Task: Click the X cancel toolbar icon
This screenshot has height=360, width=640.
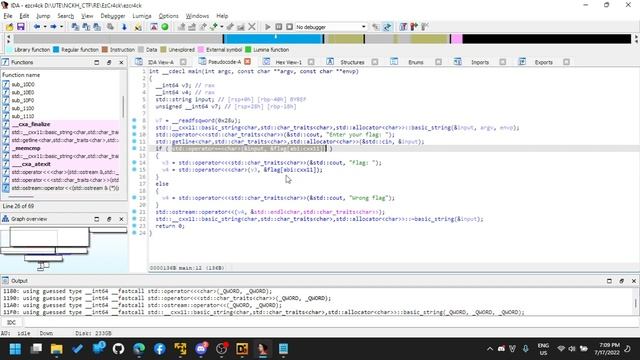Action: click(252, 27)
